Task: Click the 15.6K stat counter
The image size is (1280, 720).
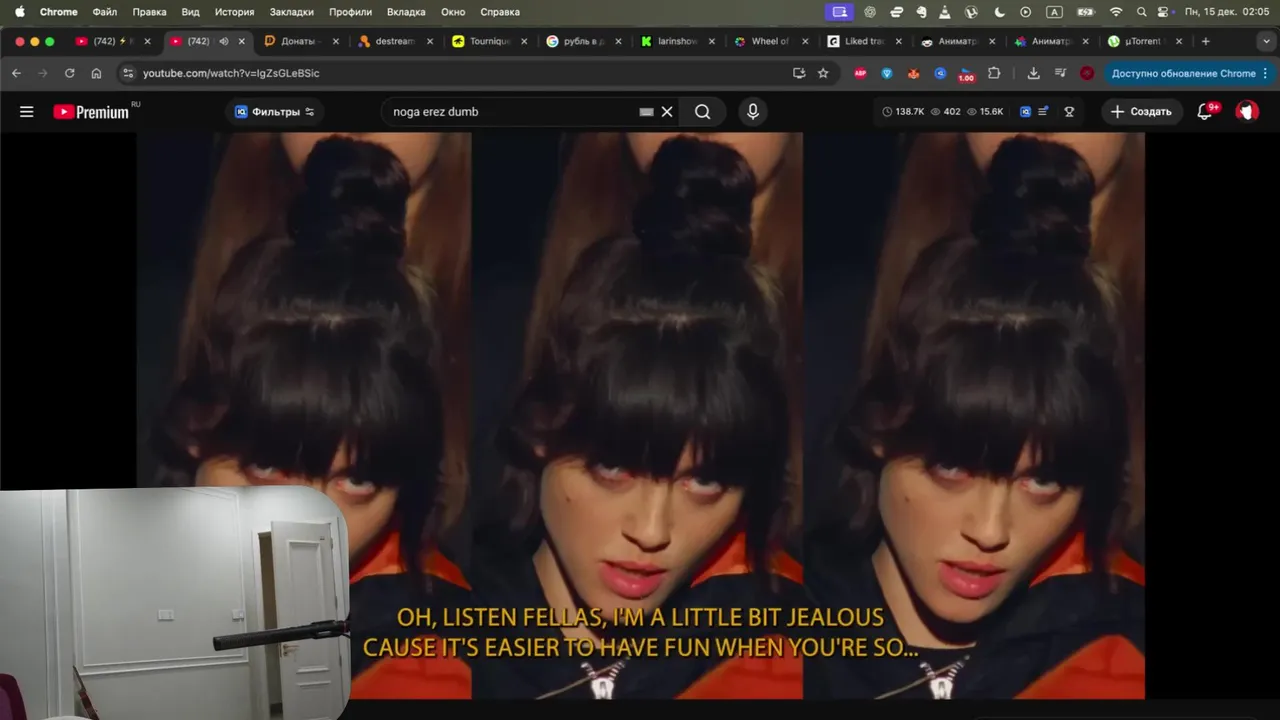Action: coord(985,112)
